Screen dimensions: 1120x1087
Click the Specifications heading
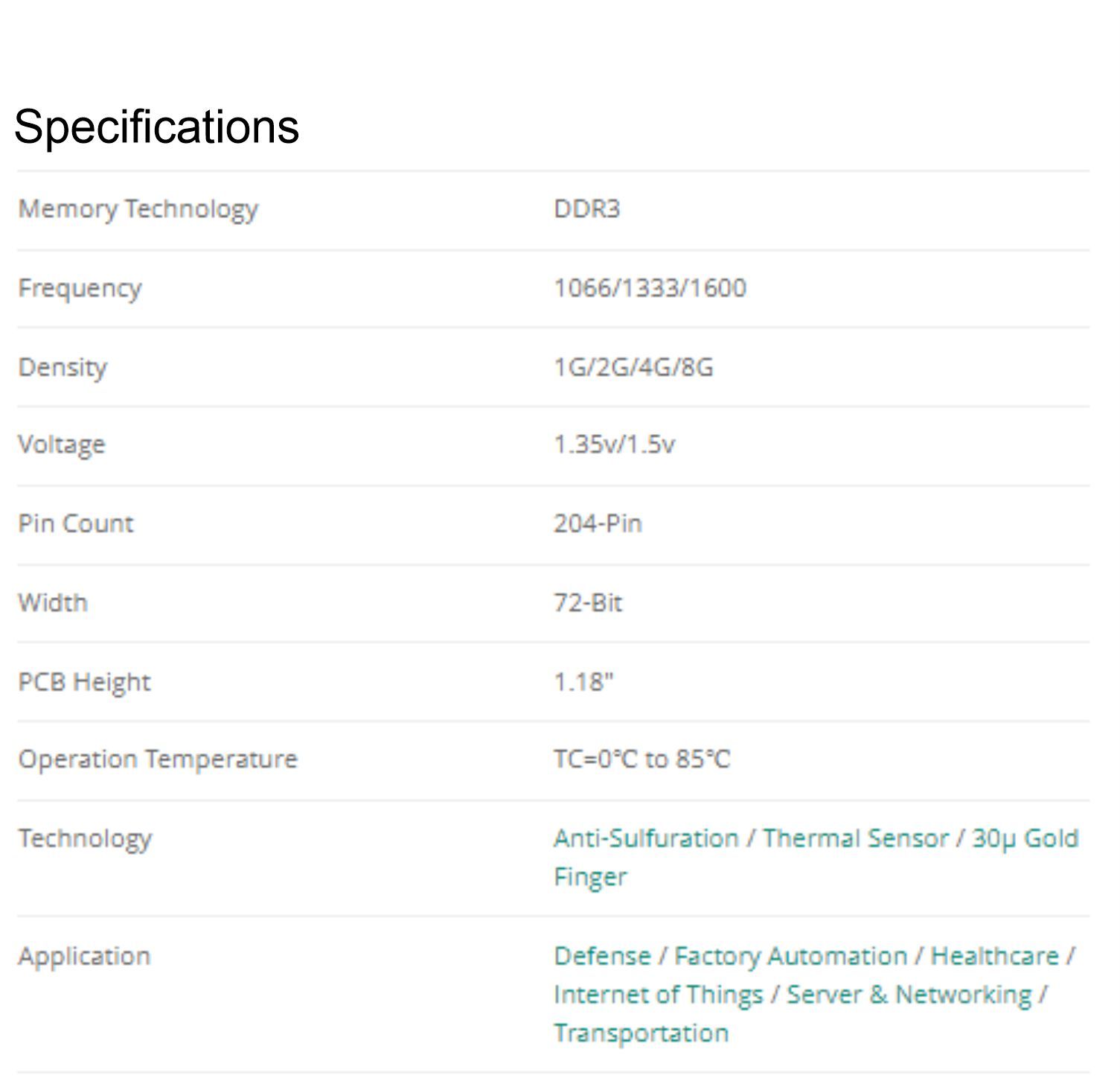point(156,127)
